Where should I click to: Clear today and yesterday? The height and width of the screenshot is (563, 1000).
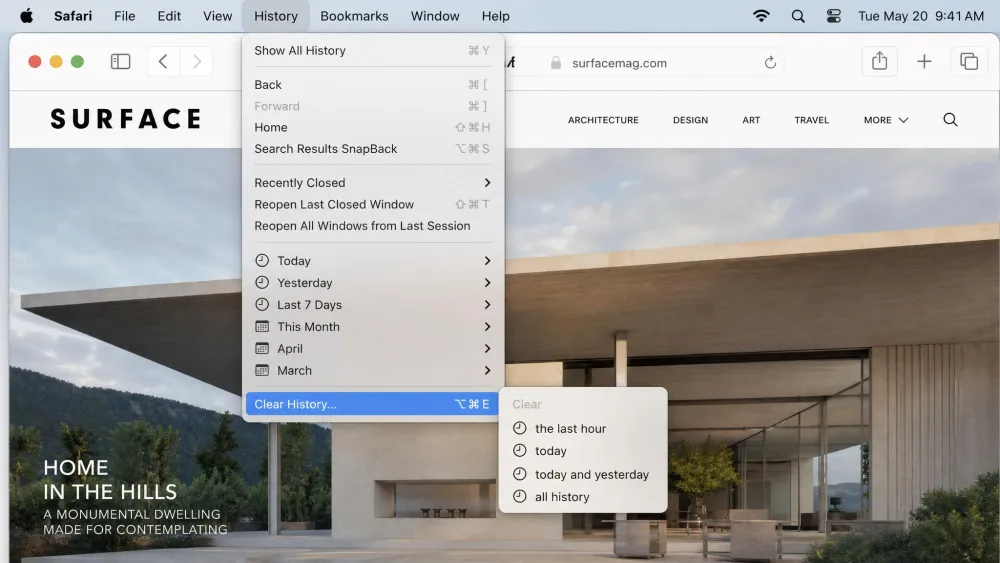tap(582, 474)
